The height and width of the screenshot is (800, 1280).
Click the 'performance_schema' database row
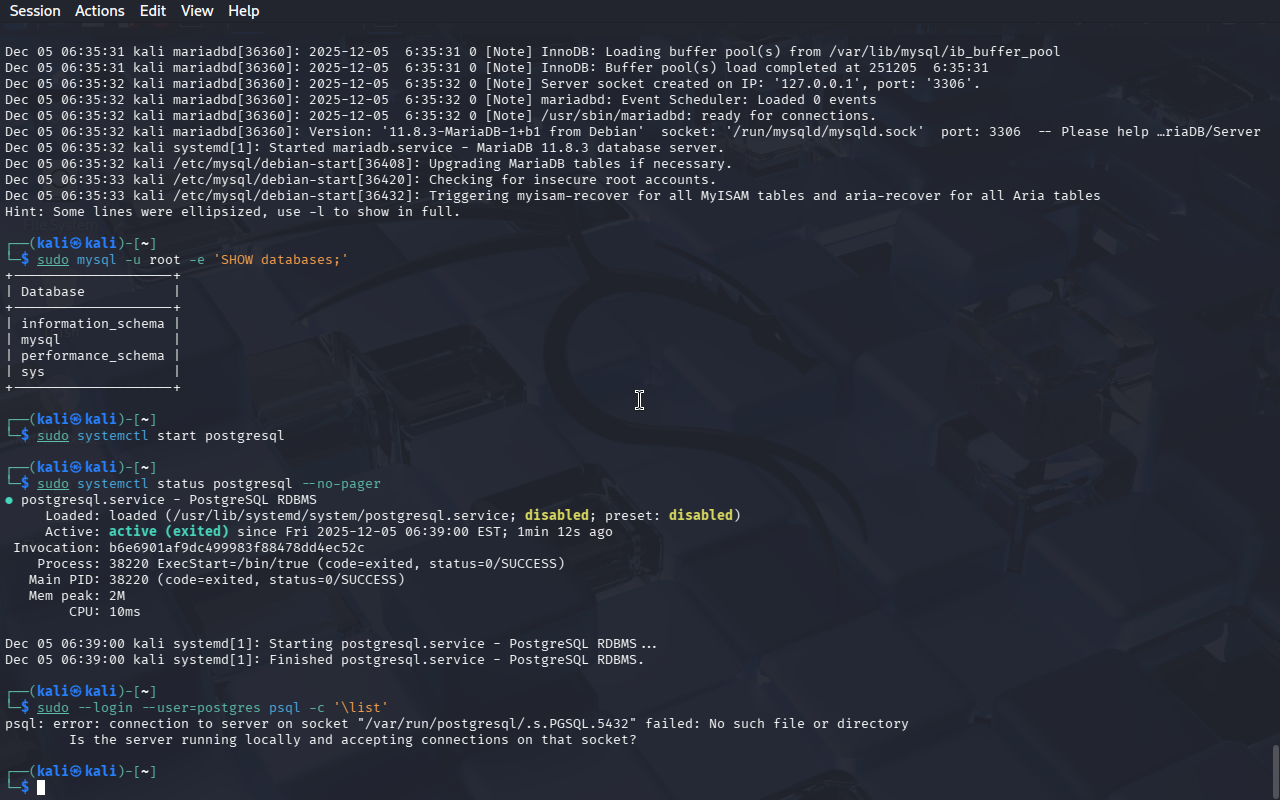tap(92, 356)
